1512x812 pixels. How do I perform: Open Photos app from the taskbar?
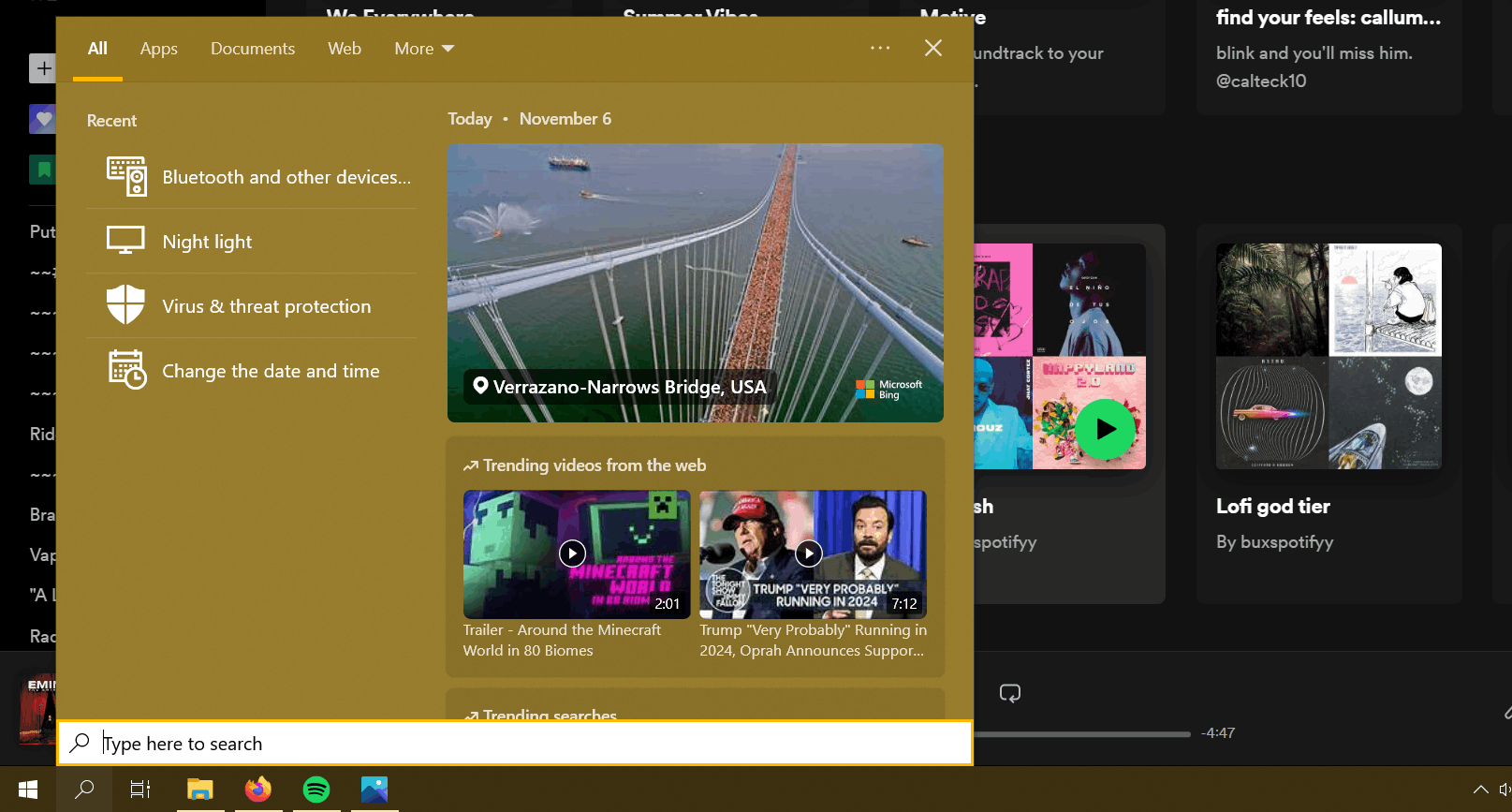pyautogui.click(x=374, y=790)
